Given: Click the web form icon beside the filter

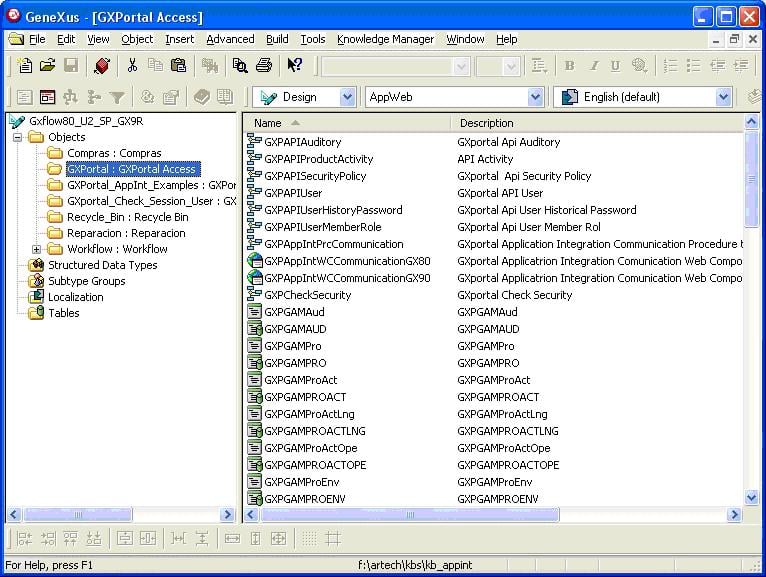Looking at the screenshot, I should 47,97.
